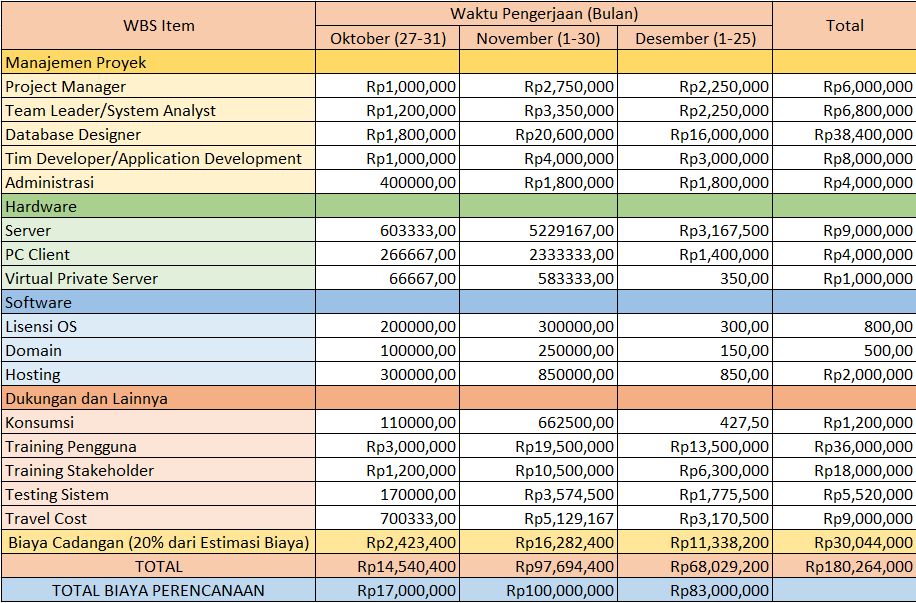The height and width of the screenshot is (603, 916).
Task: Select the Manajemen Proyek section row label
Action: click(158, 62)
